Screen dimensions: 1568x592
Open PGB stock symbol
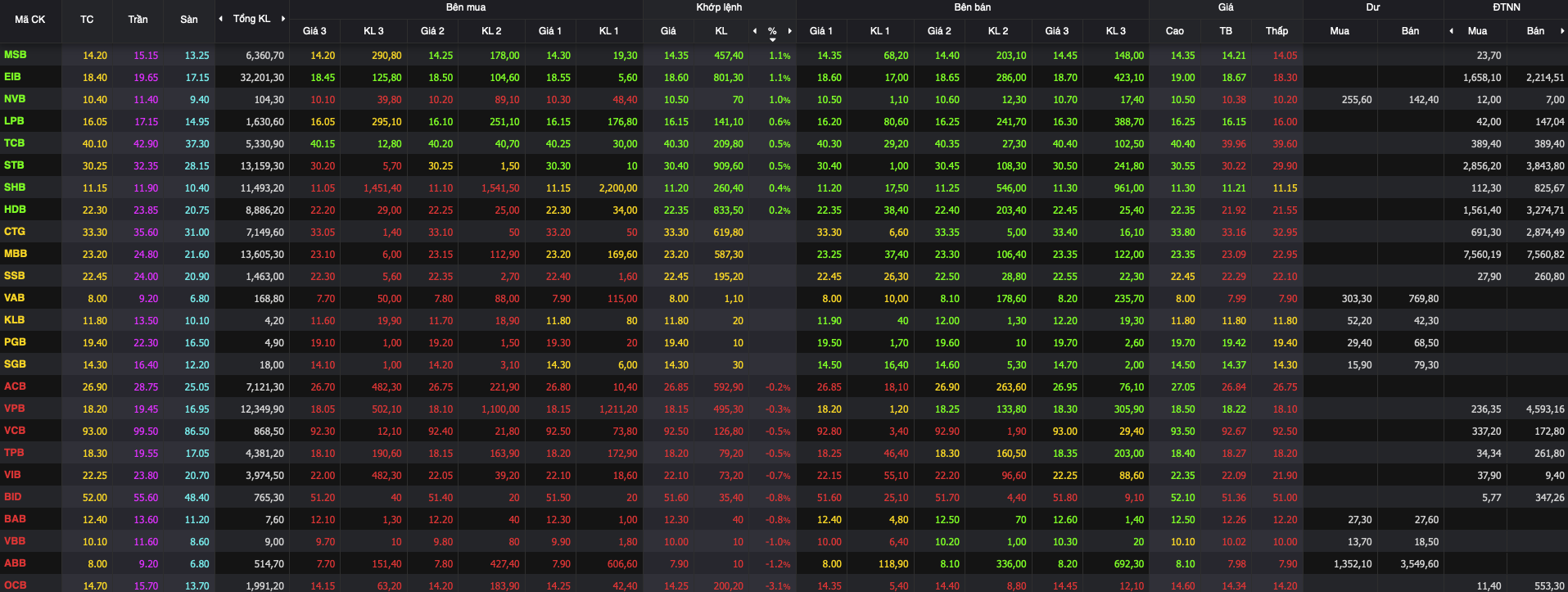[x=15, y=342]
